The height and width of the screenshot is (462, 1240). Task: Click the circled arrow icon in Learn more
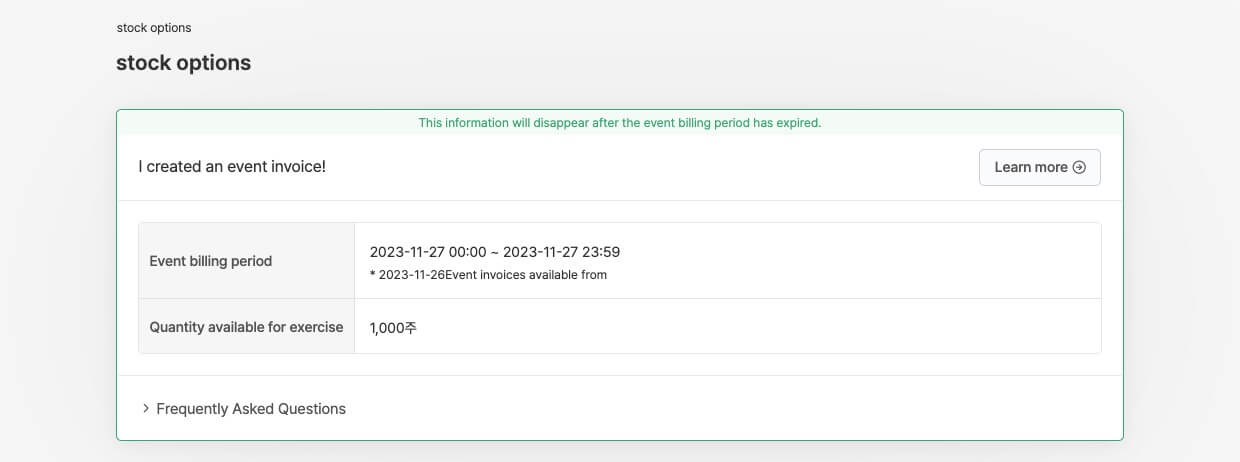click(1079, 168)
